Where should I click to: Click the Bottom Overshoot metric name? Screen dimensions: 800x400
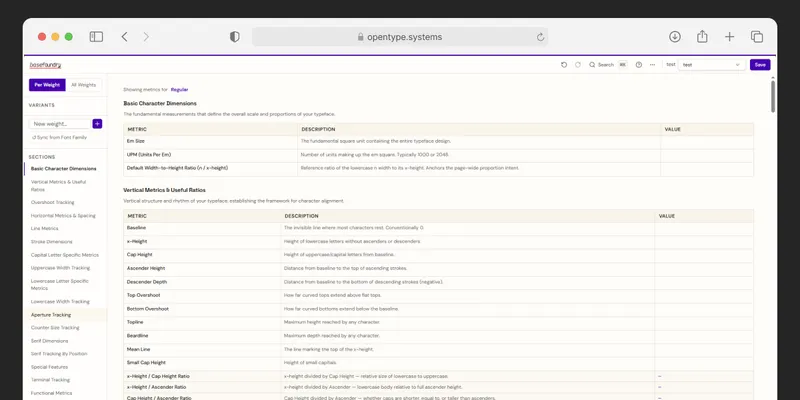tap(147, 309)
